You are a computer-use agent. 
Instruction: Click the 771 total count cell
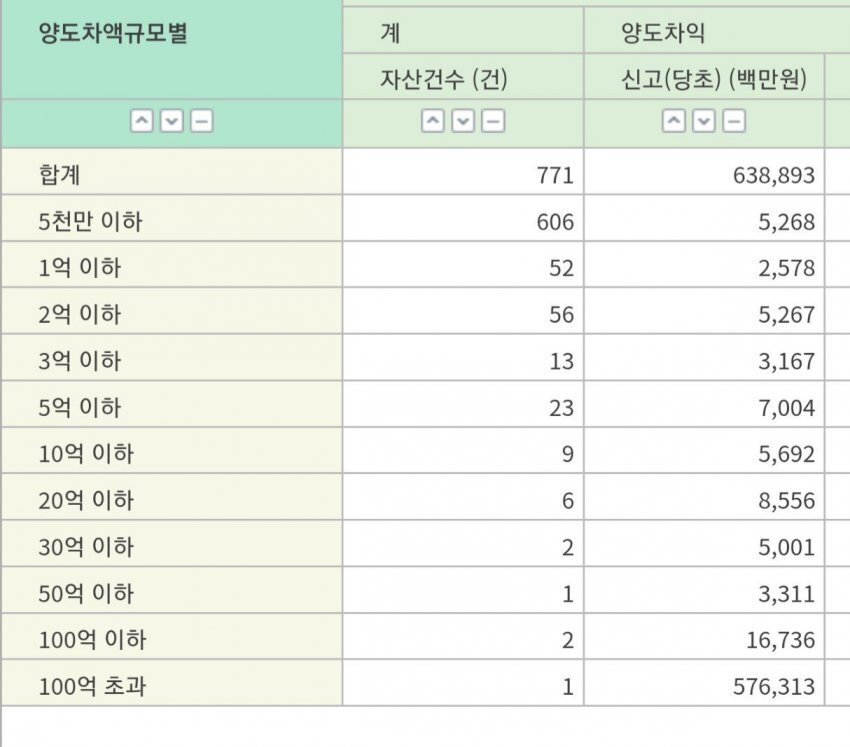(x=554, y=176)
